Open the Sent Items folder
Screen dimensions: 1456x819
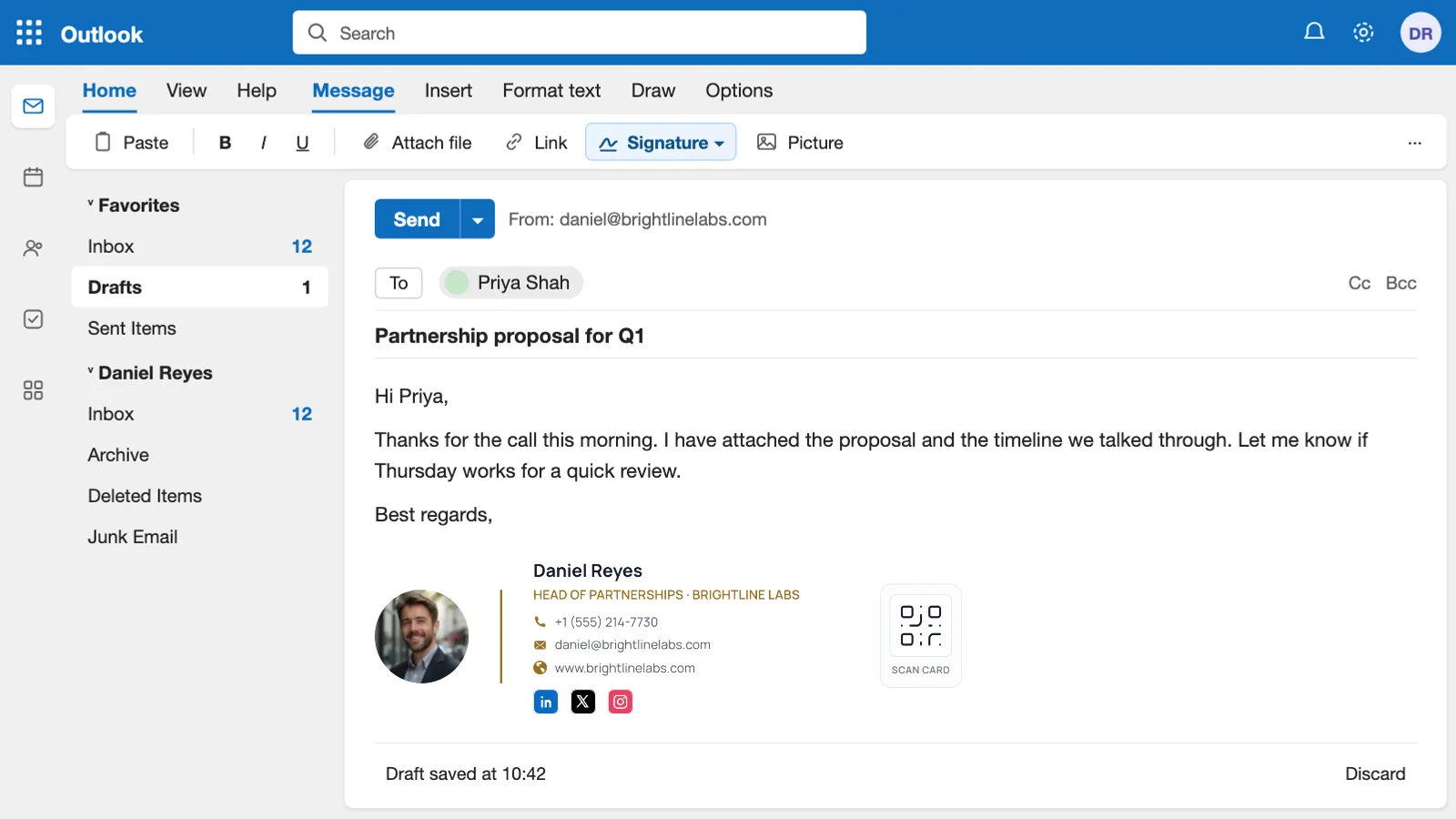(200, 329)
